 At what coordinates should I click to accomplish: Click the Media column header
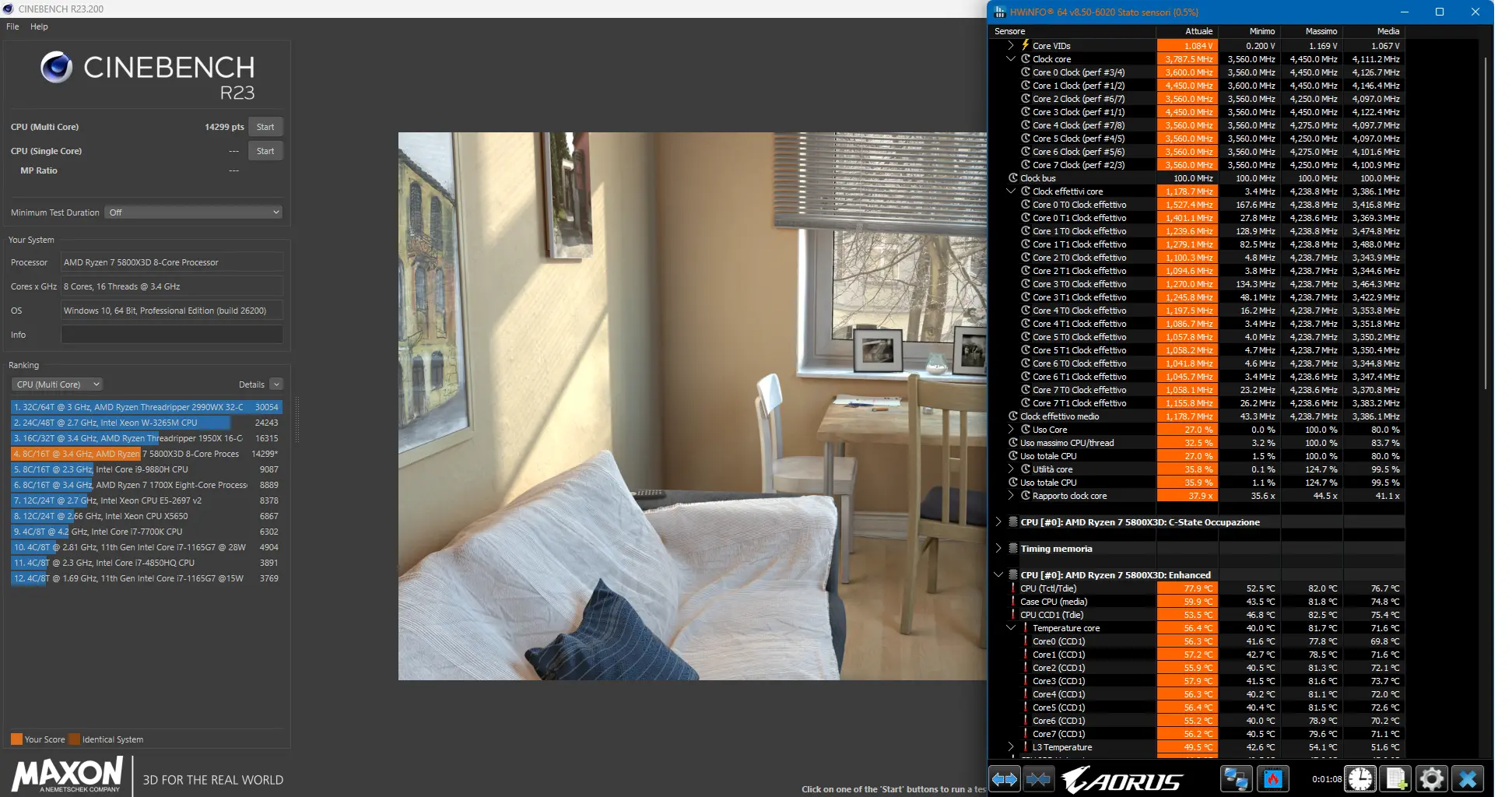[x=1374, y=31]
